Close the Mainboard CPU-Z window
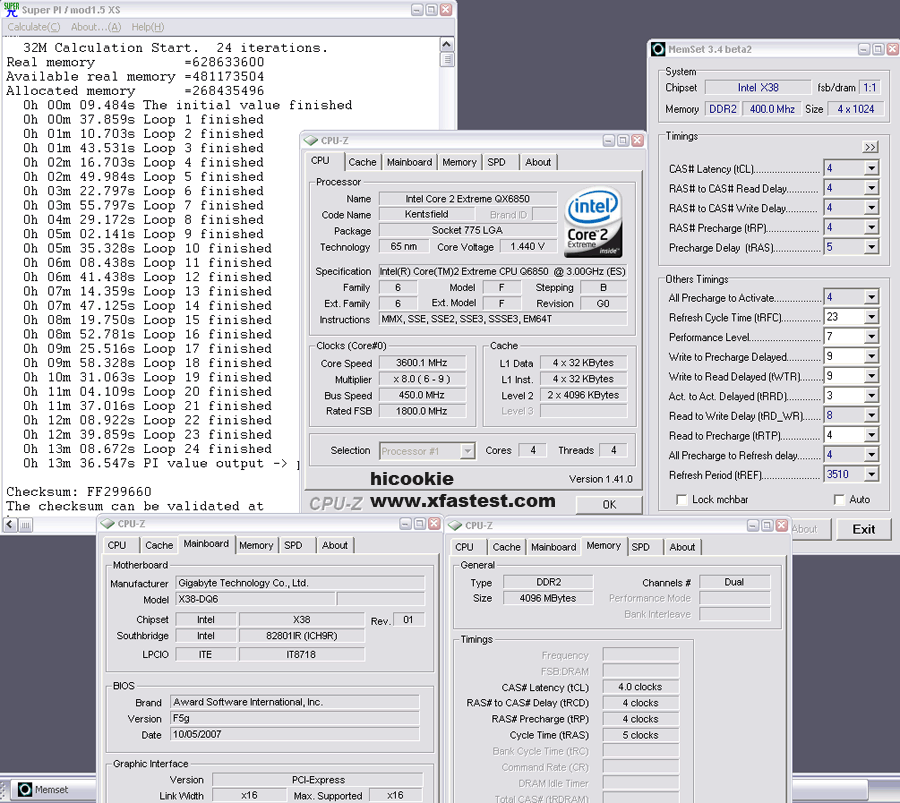The image size is (900, 803). point(435,523)
